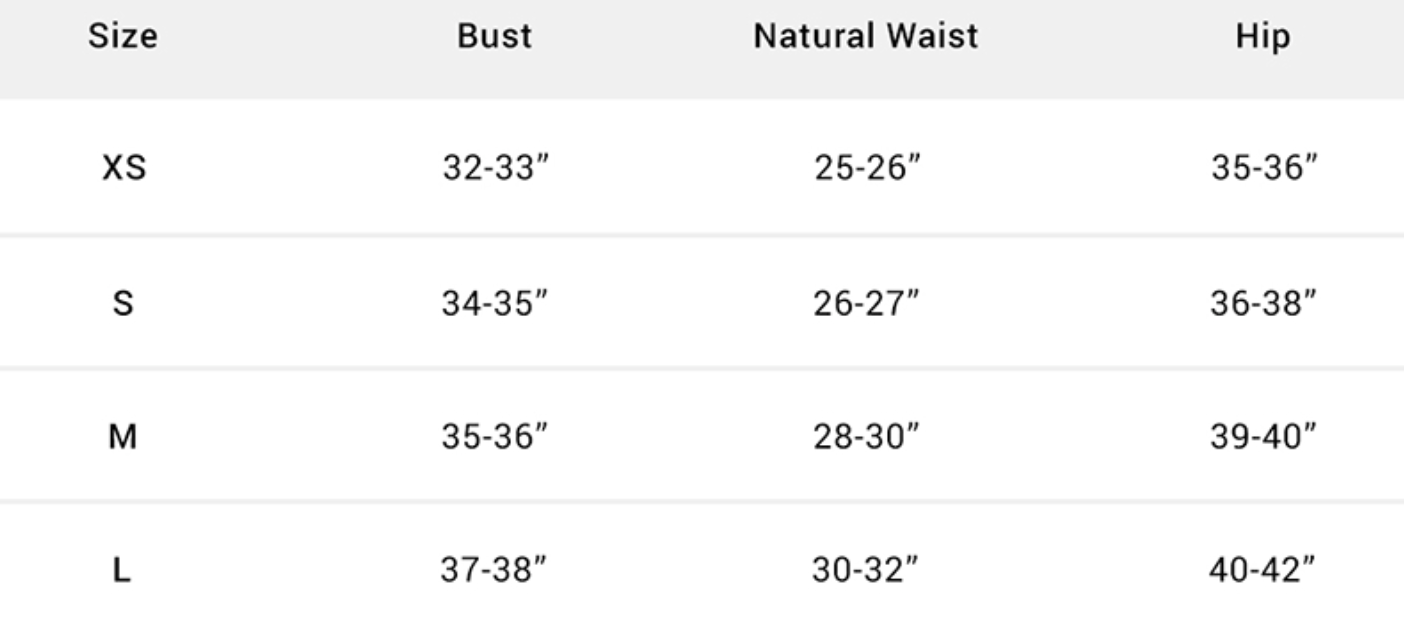This screenshot has width=1404, height=628.
Task: Click the S bust value 34-35"
Action: click(495, 303)
